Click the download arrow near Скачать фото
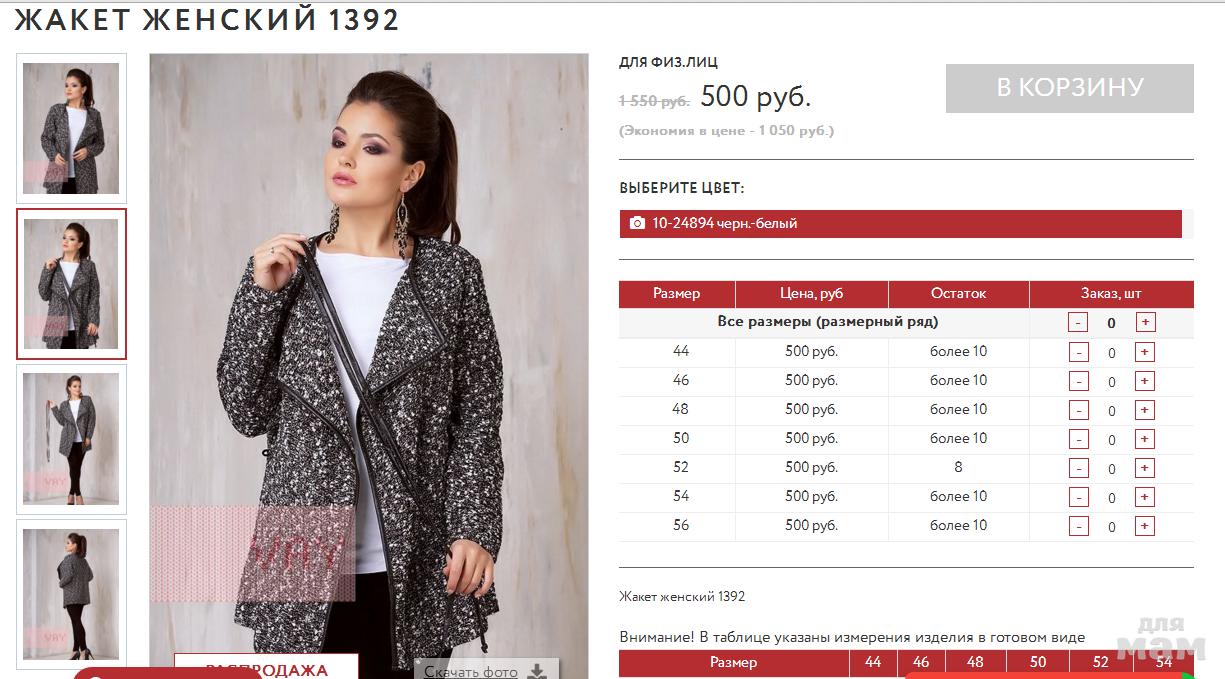The width and height of the screenshot is (1225, 679). [538, 671]
